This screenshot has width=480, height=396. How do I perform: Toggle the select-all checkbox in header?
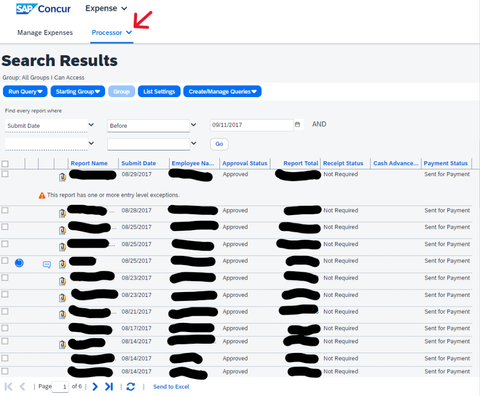[x=5, y=164]
